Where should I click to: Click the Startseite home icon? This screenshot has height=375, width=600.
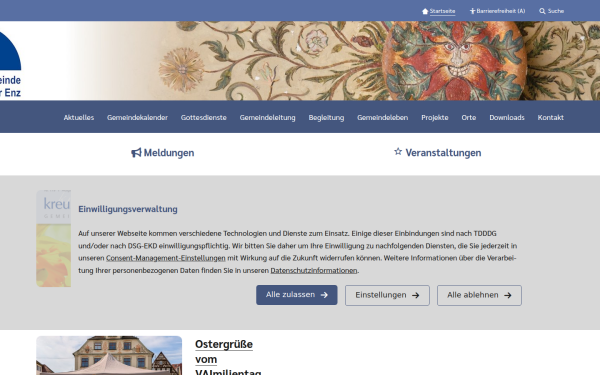[x=425, y=11]
